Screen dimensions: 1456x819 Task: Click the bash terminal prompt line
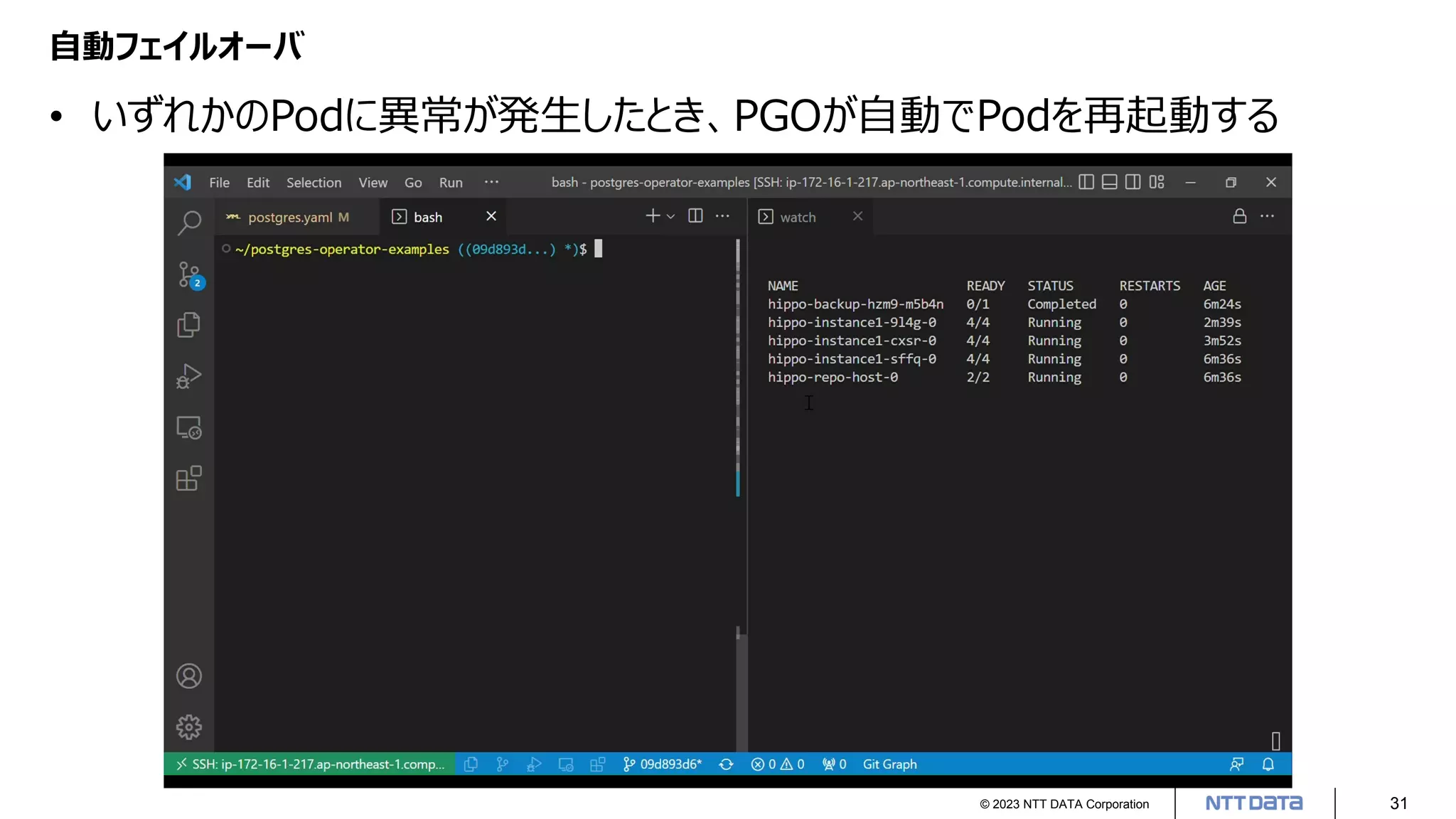(x=412, y=249)
